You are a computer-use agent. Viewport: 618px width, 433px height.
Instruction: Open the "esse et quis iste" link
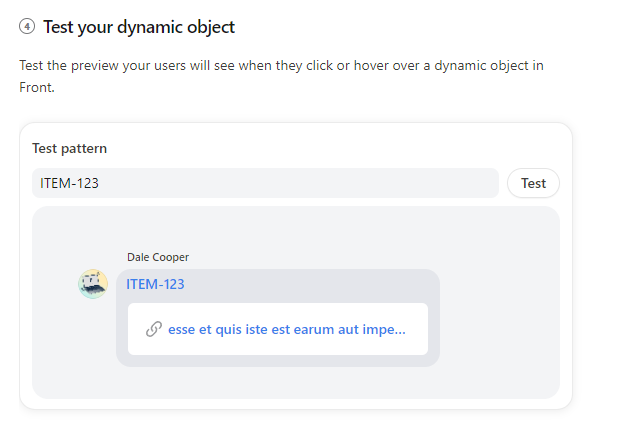[287, 329]
